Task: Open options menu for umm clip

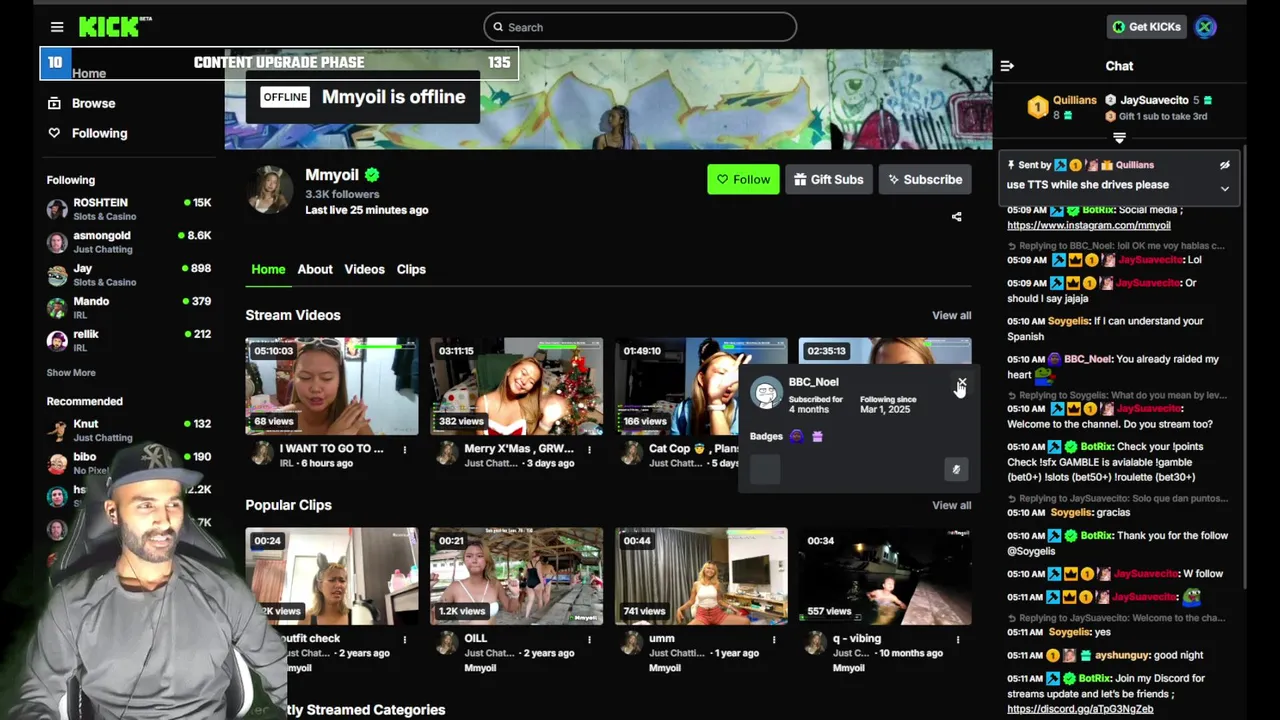Action: click(773, 639)
